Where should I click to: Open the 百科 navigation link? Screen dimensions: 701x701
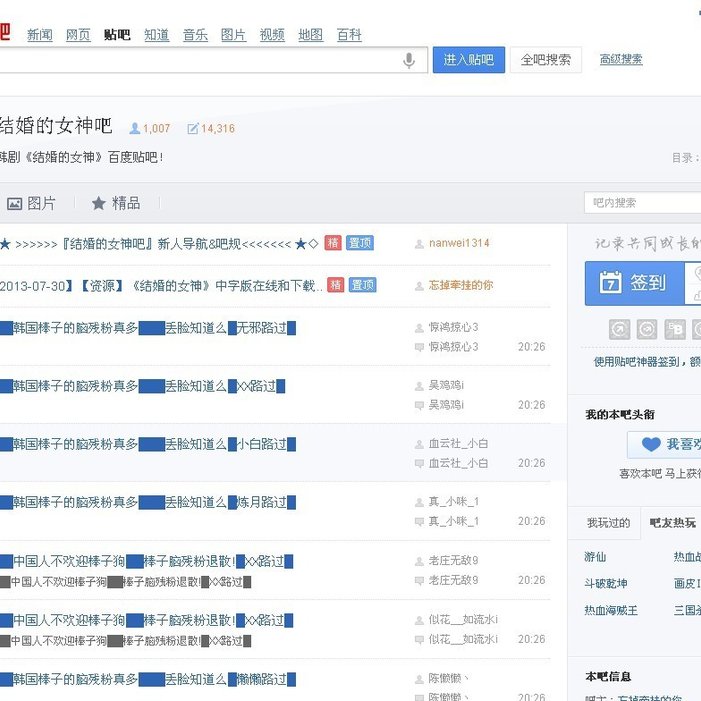point(349,34)
